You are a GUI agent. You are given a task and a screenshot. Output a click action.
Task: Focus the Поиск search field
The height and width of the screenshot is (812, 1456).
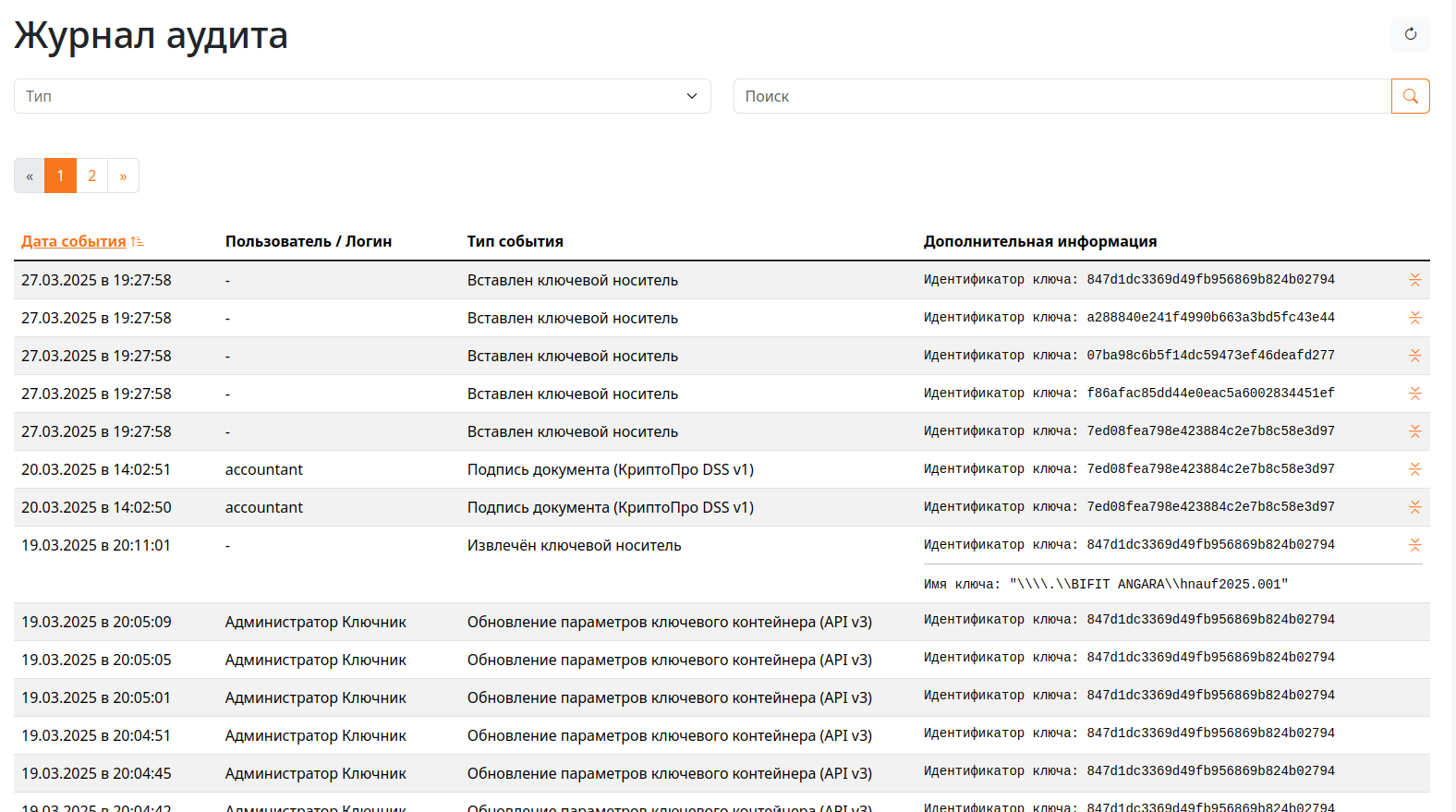tap(1062, 96)
